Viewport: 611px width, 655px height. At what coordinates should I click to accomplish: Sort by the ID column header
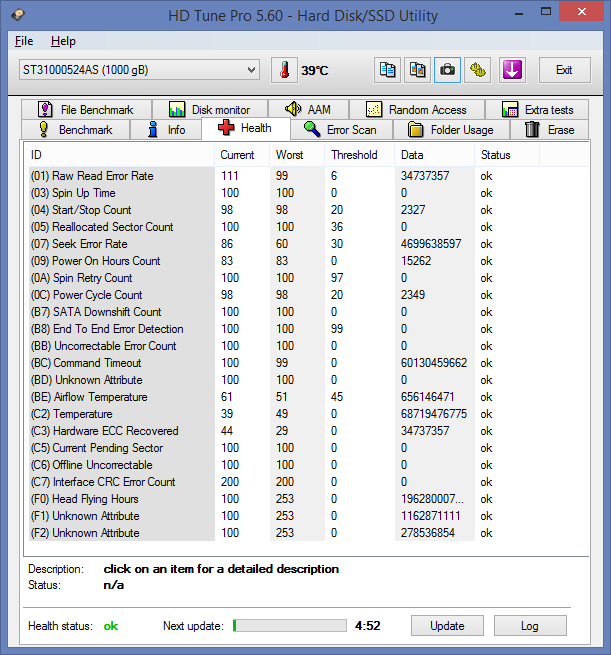(120, 155)
